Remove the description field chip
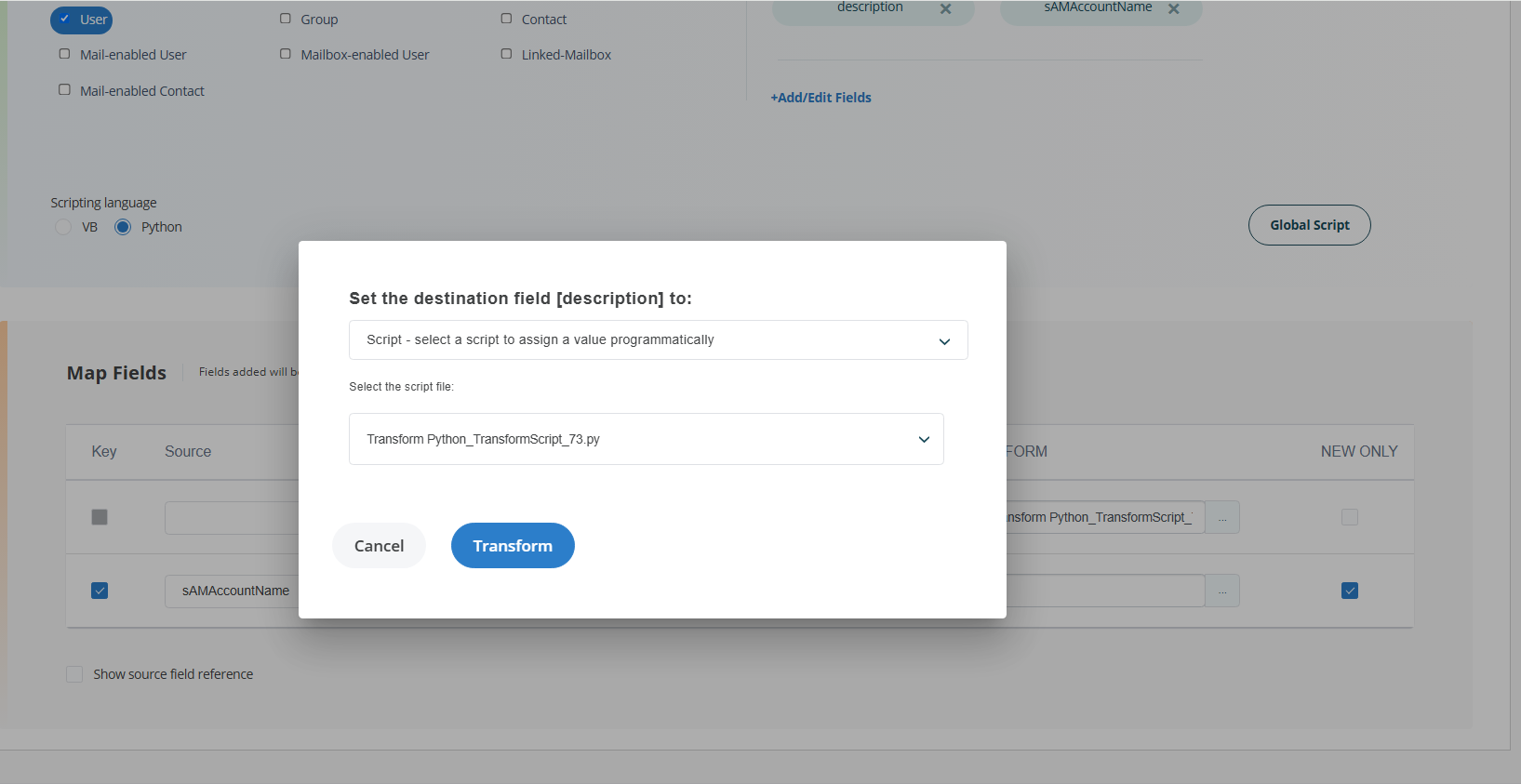This screenshot has height=784, width=1521. pyautogui.click(x=945, y=9)
